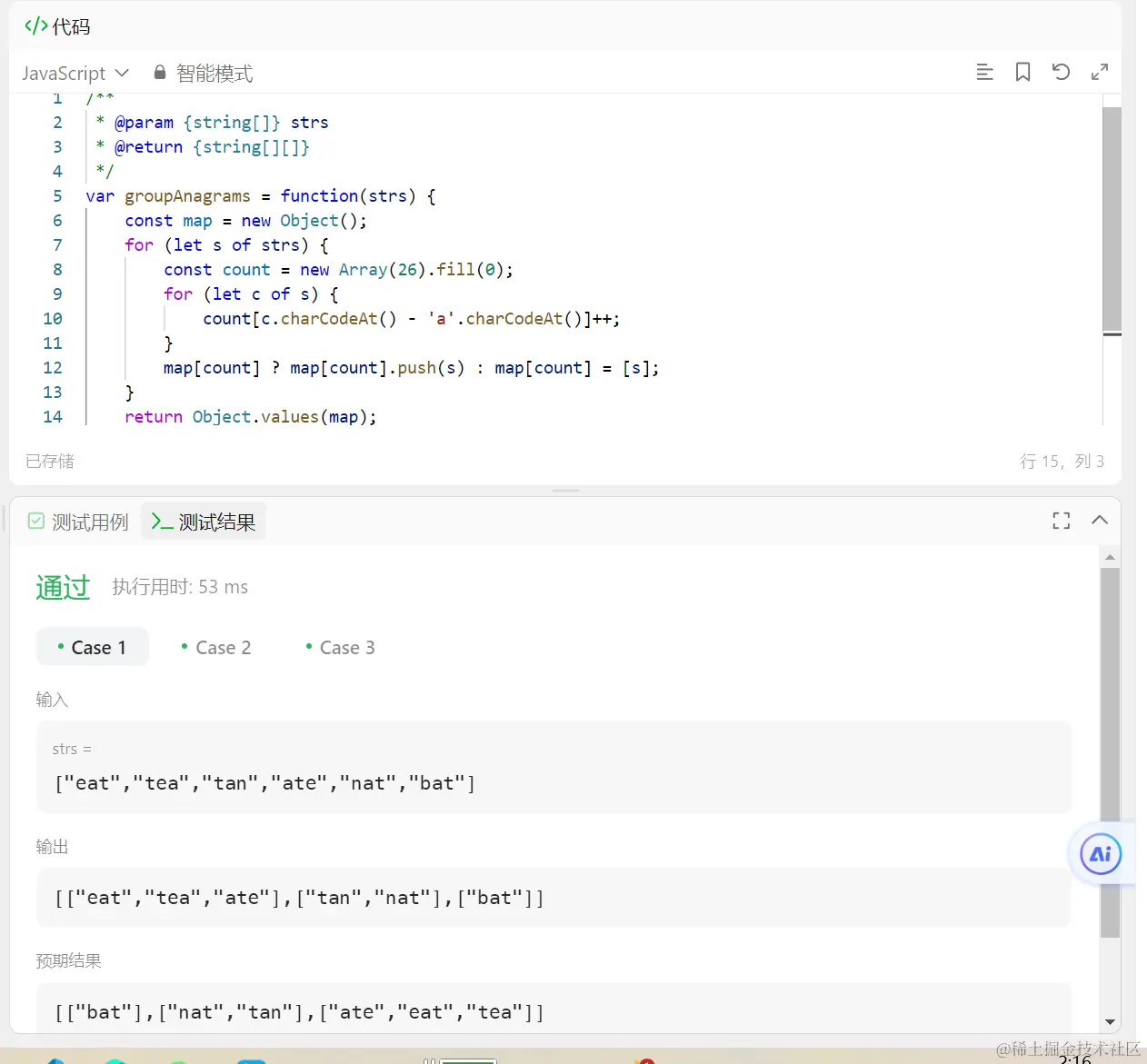
Task: Click the result scrollbar down arrow
Action: point(1110,1022)
